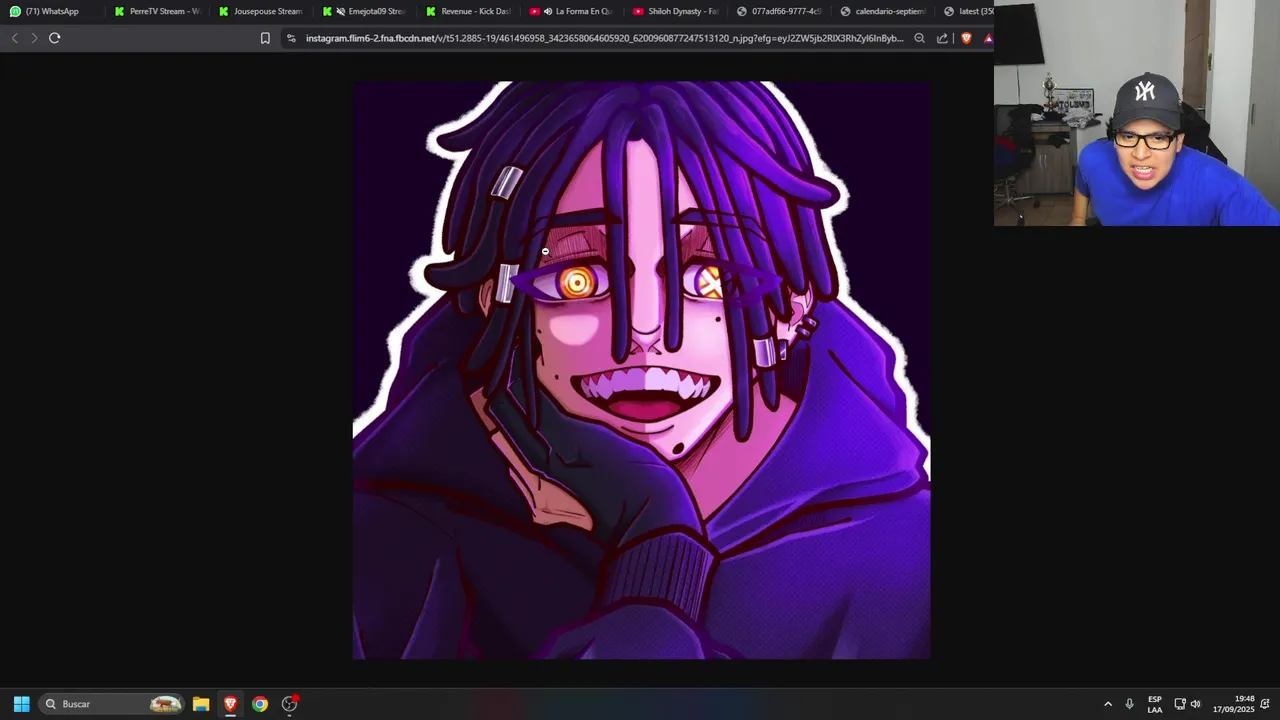Screen dimensions: 1280x720
Task: Open the network display tray icon
Action: (x=1179, y=704)
